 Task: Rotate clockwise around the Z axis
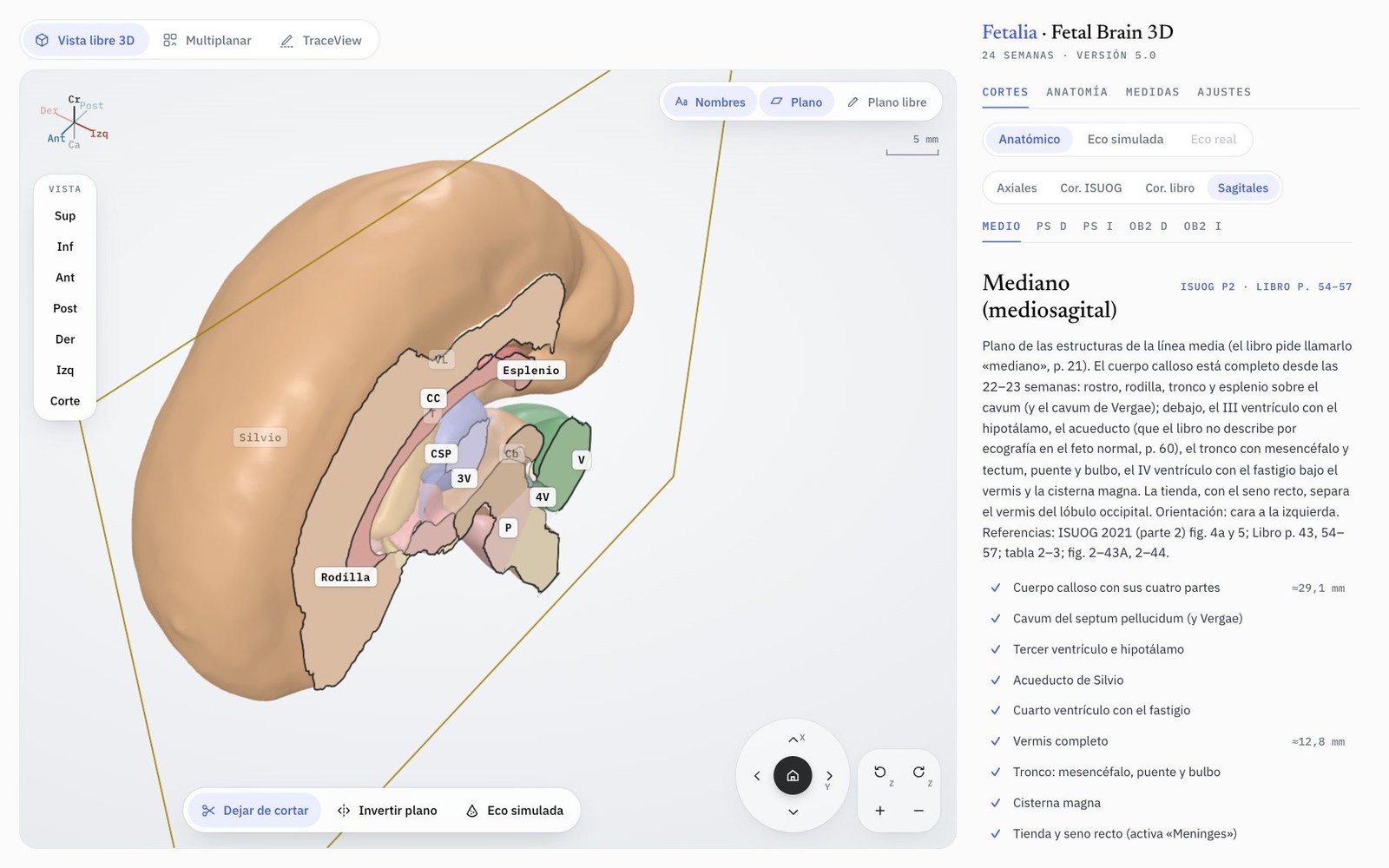point(919,773)
